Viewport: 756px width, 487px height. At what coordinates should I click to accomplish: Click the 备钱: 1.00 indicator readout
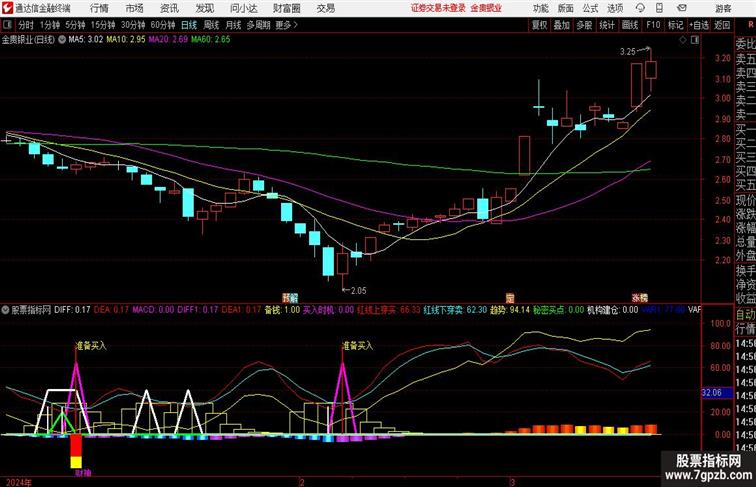[x=282, y=310]
